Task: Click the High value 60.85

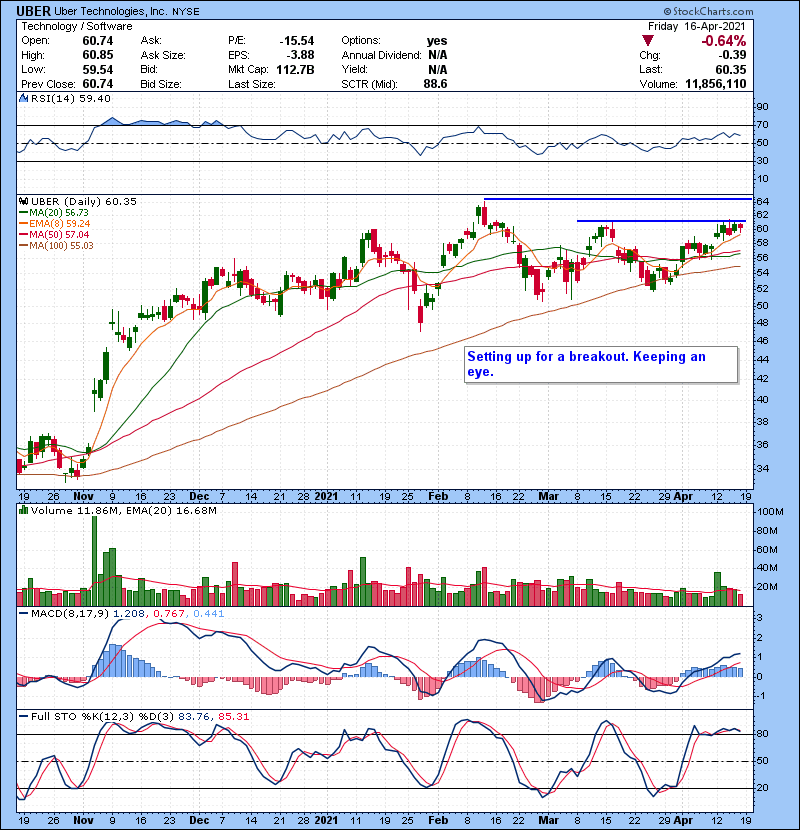Action: [x=97, y=55]
